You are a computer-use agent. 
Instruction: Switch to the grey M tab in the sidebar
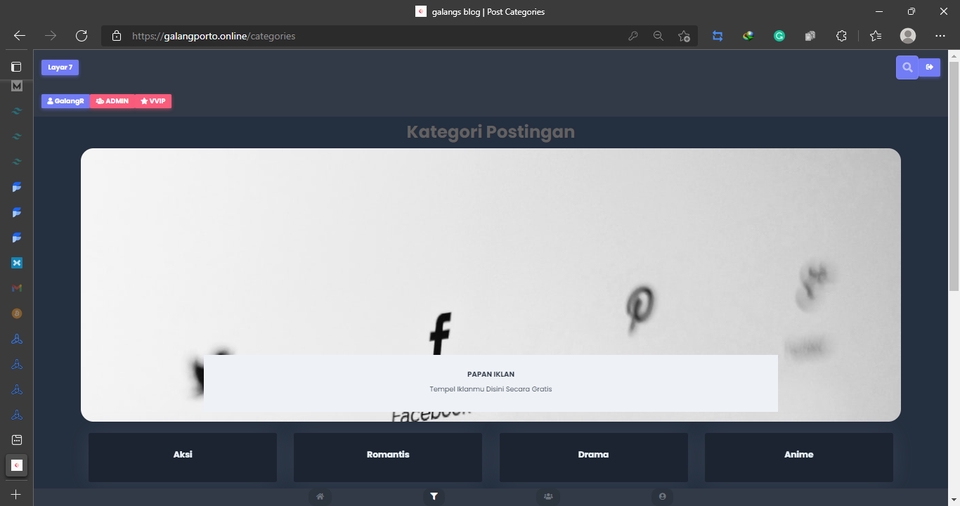coord(17,86)
